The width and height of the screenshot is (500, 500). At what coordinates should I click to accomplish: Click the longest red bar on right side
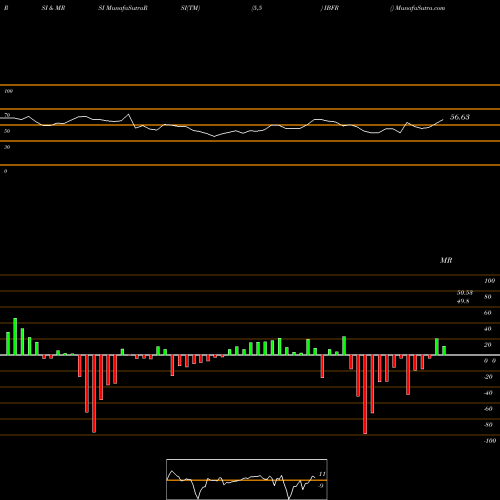pyautogui.click(x=365, y=394)
